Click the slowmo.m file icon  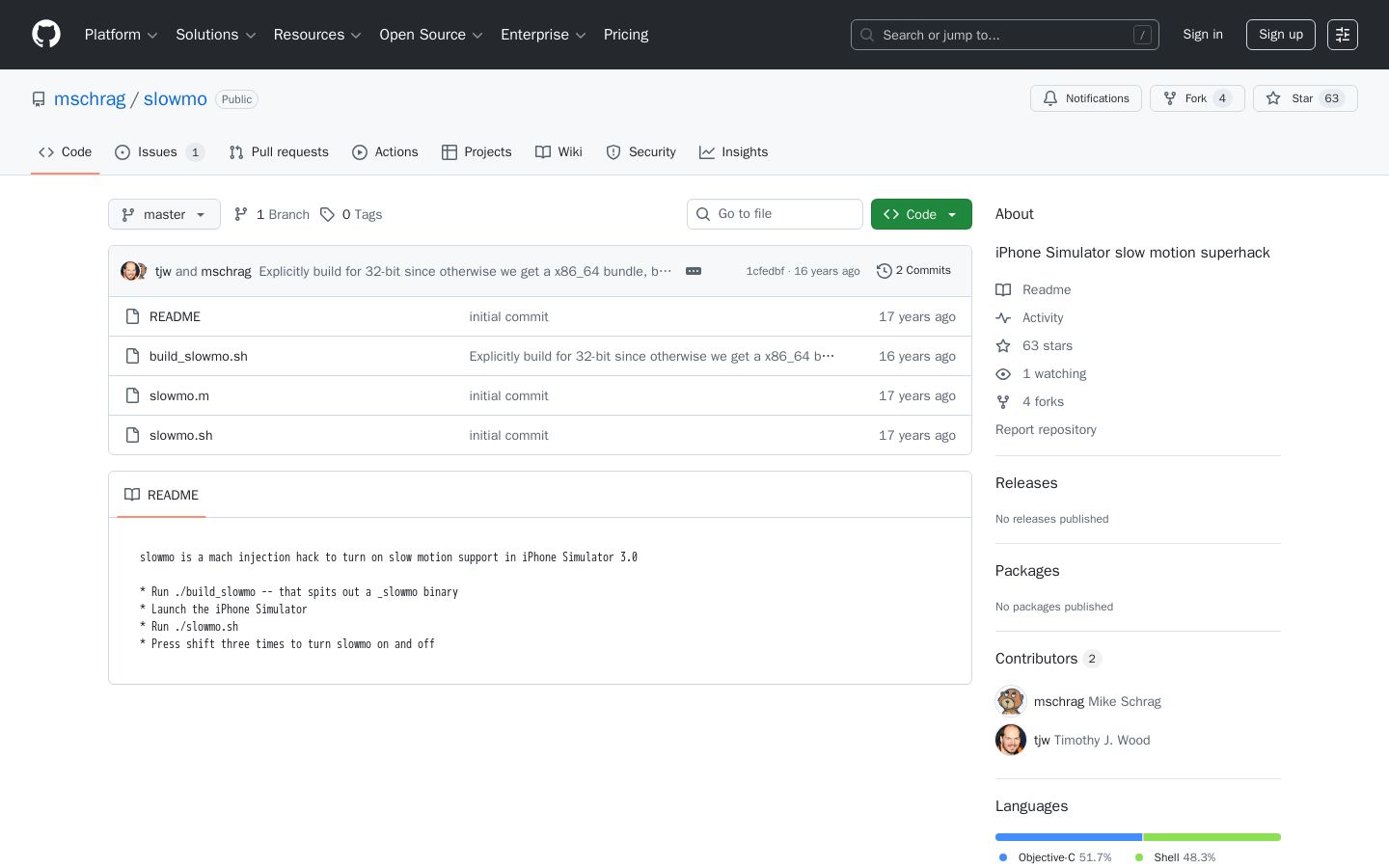tap(132, 395)
